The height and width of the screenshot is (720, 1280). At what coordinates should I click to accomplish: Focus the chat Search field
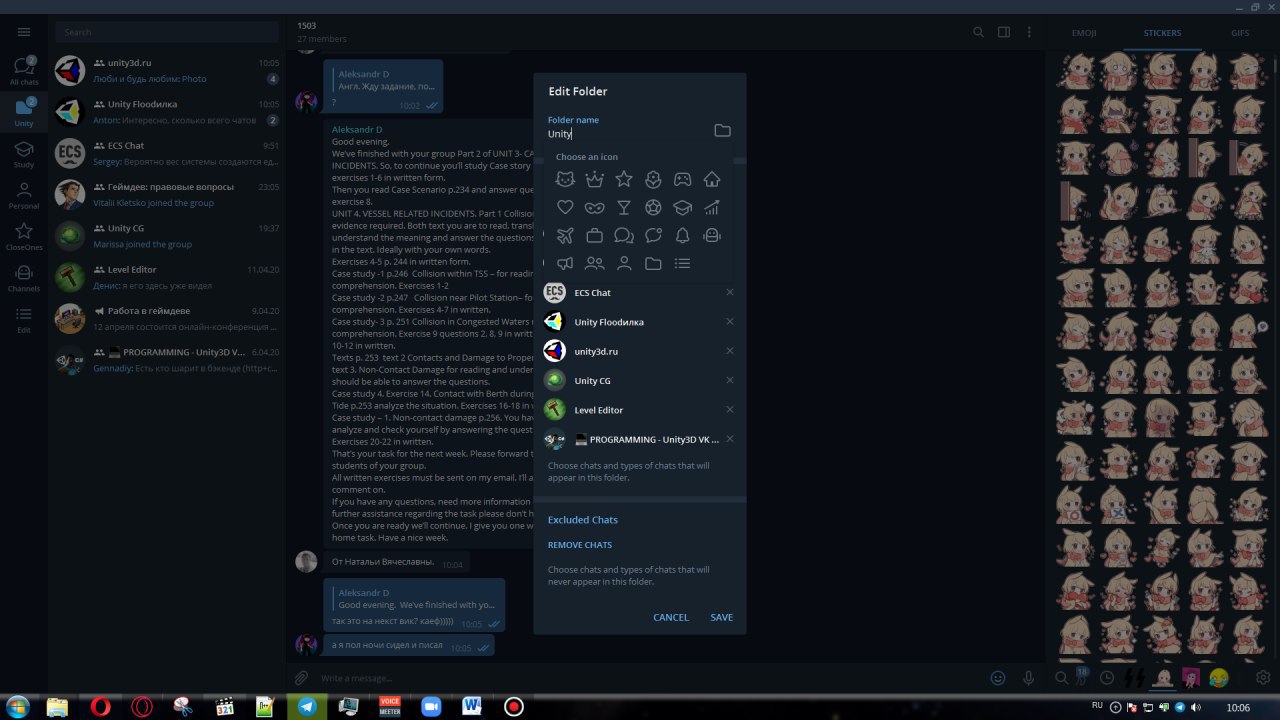[167, 32]
